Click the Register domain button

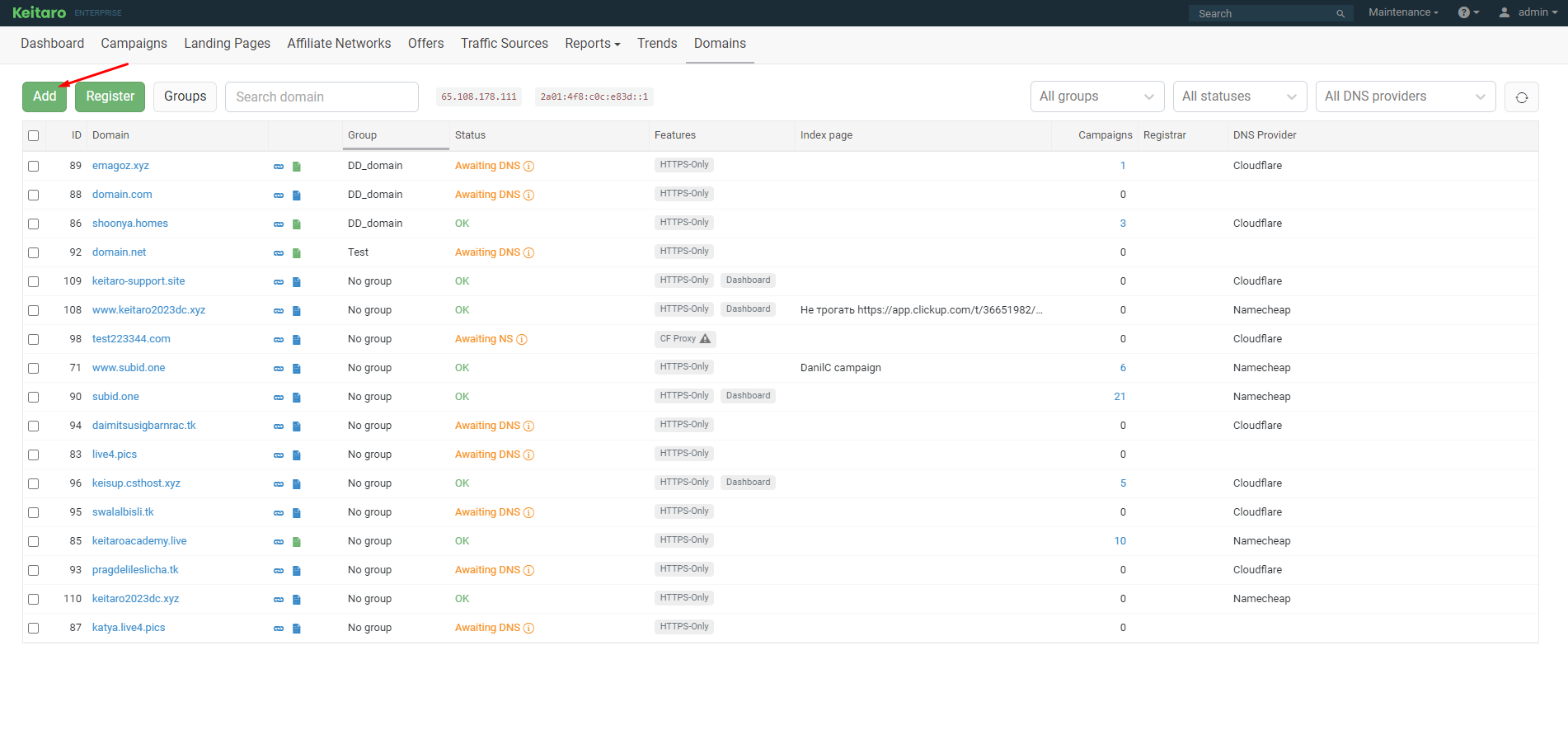click(x=110, y=97)
